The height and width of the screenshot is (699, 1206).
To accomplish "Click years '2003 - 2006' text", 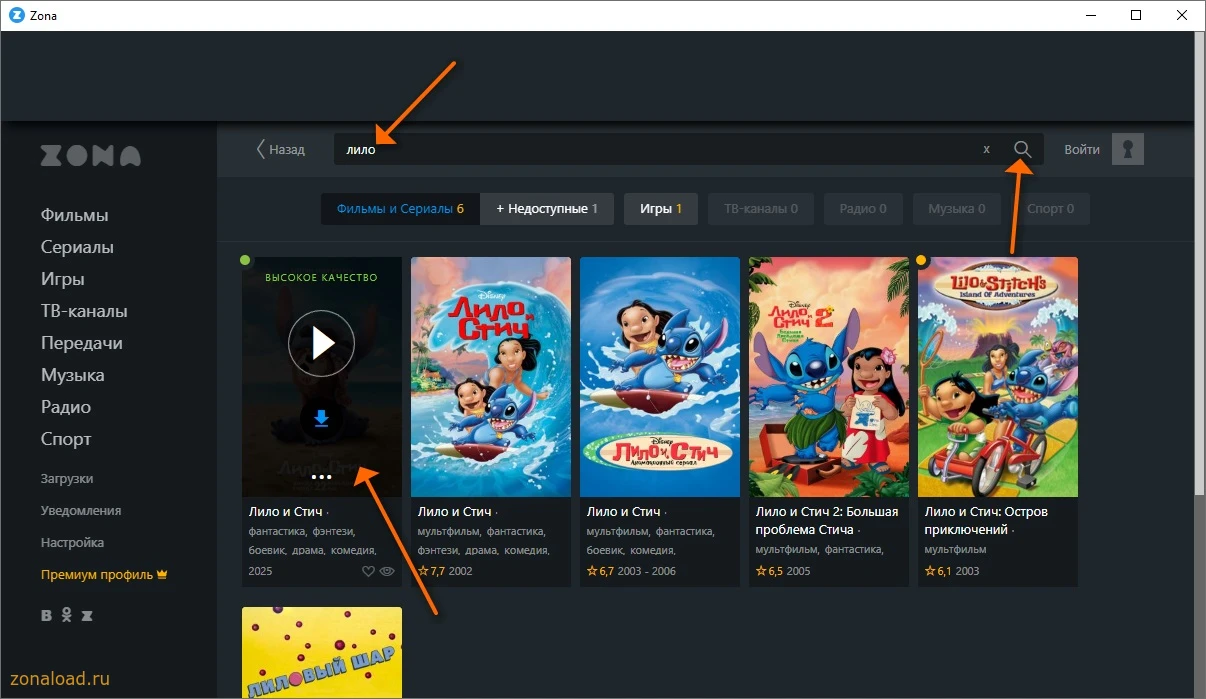I will click(647, 571).
